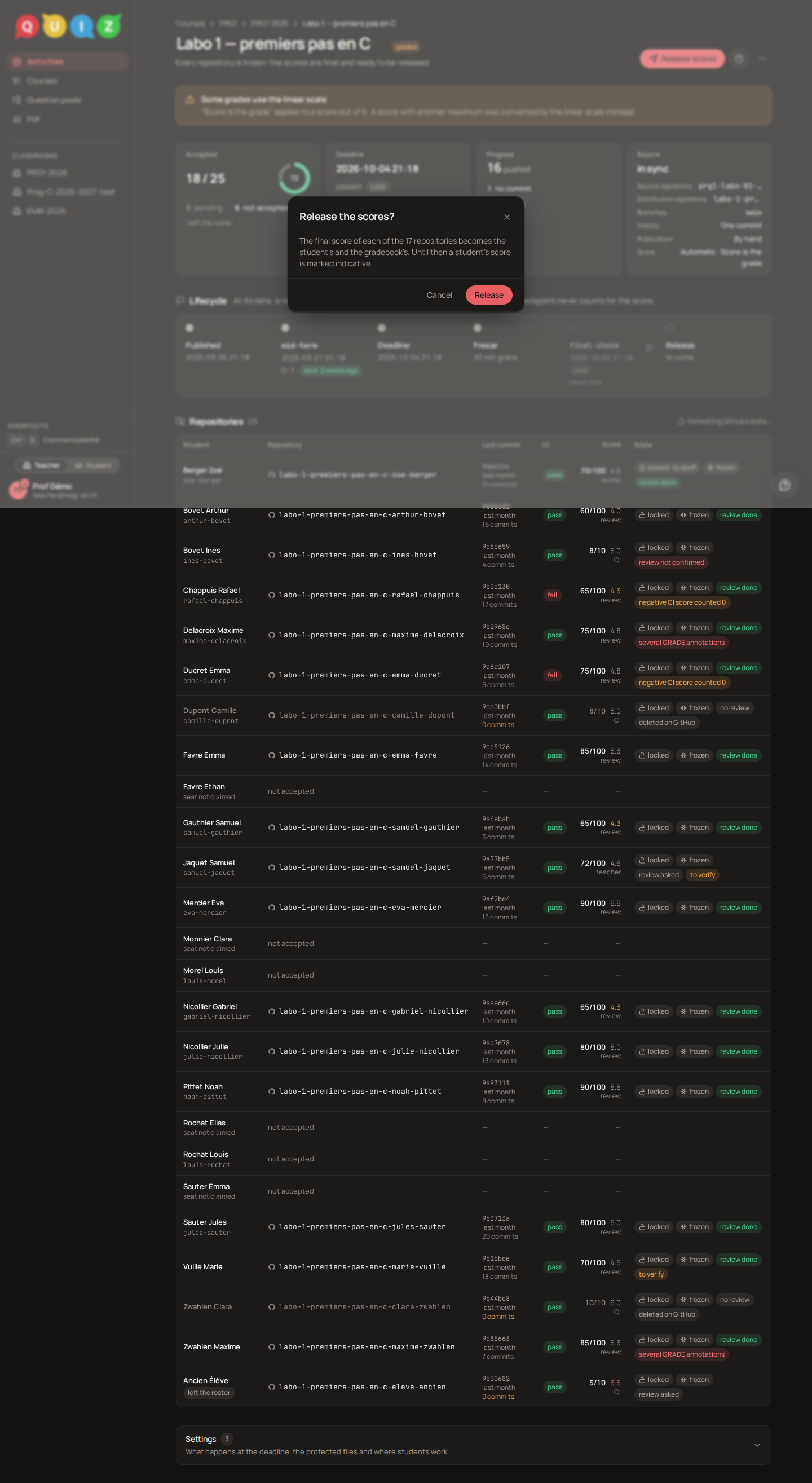Switch to Student view in sidebar toggle
Viewport: 812px width, 1483px height.
(x=93, y=465)
